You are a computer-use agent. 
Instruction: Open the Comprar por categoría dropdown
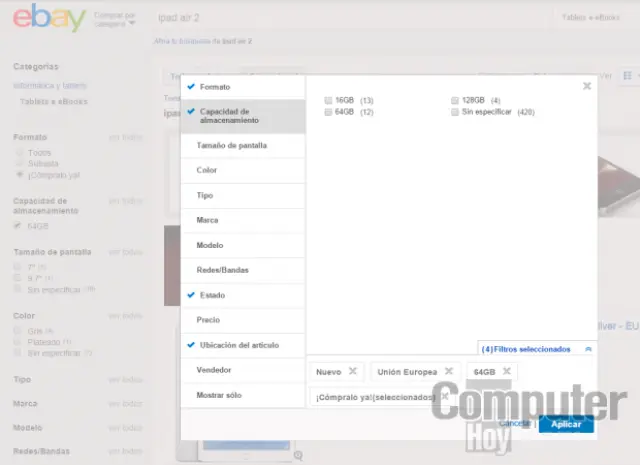115,19
